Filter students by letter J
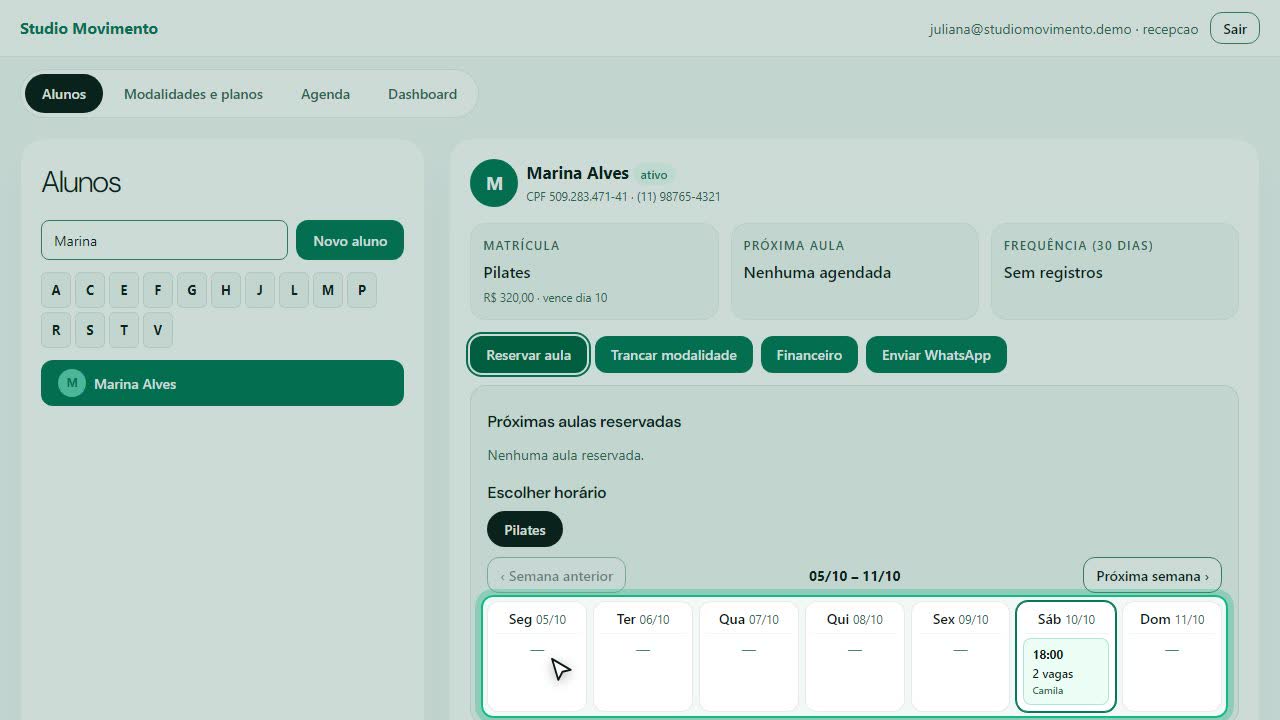The width and height of the screenshot is (1280, 720). [x=260, y=290]
